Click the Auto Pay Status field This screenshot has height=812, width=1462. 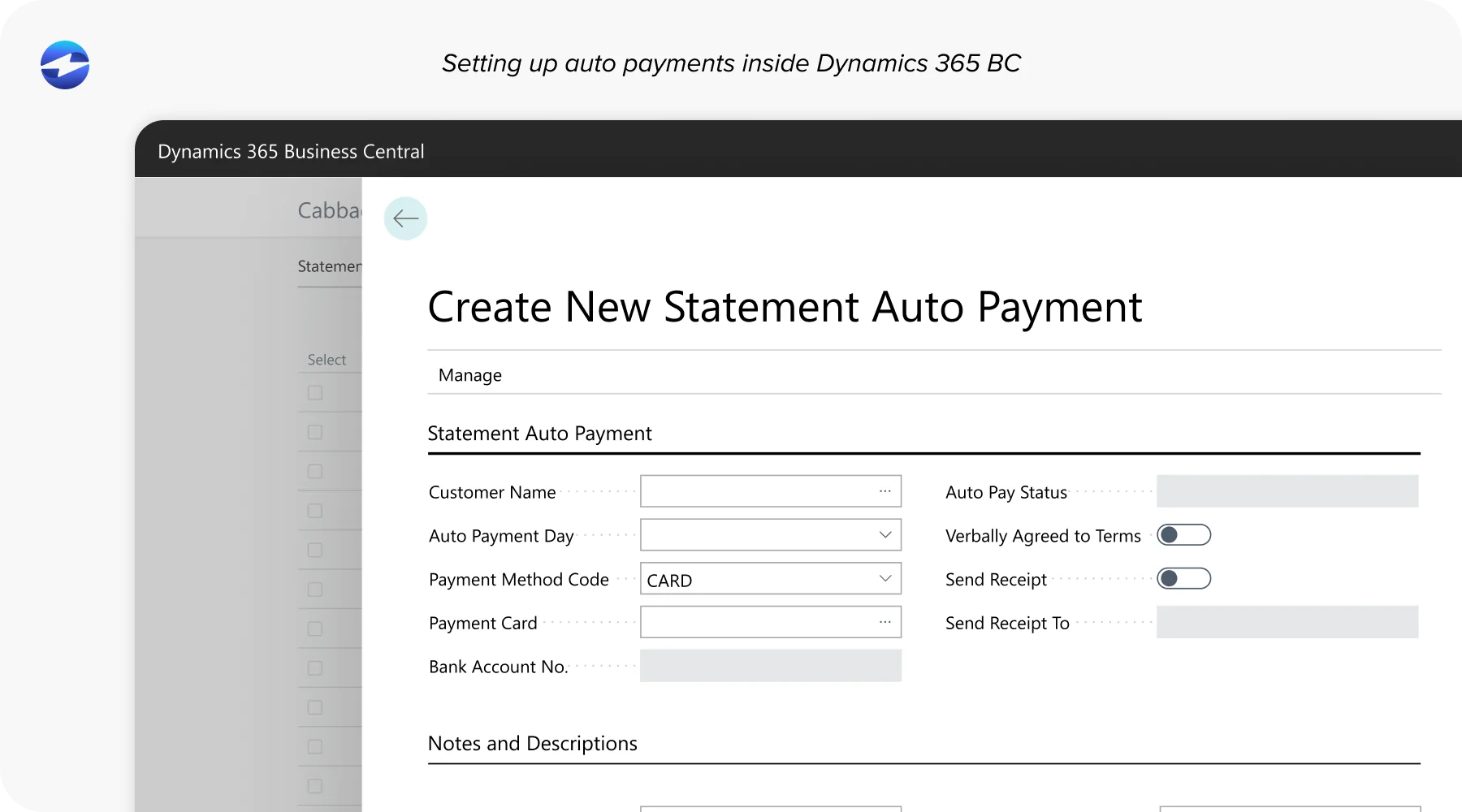point(1287,491)
